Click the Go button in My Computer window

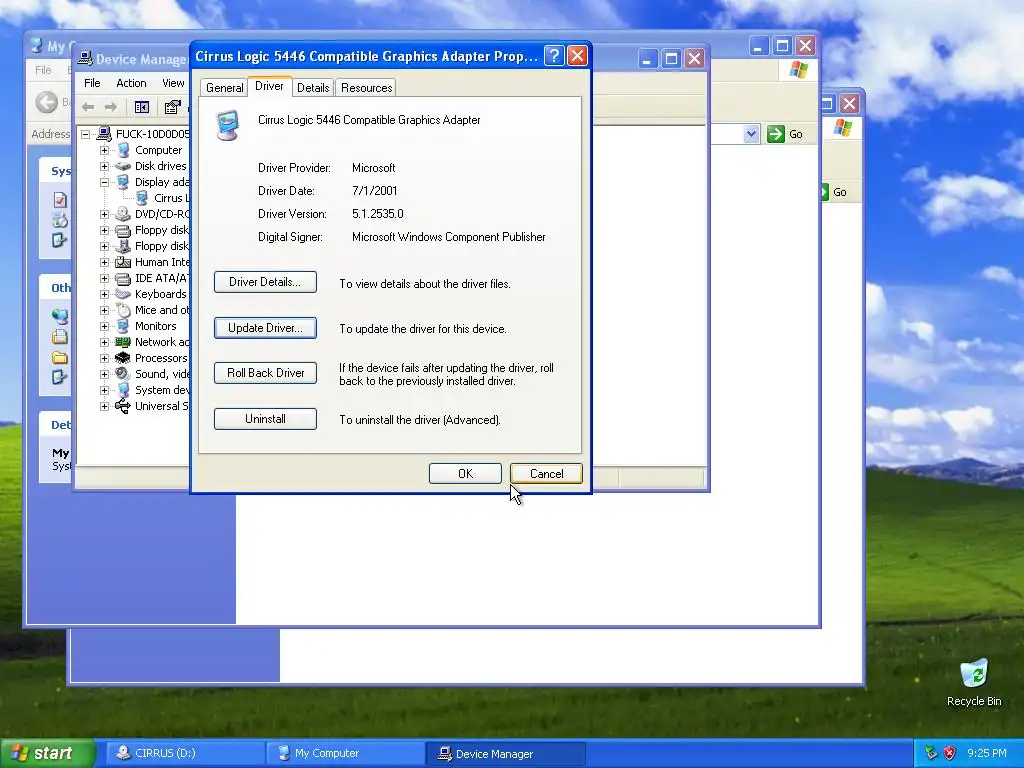pos(786,134)
